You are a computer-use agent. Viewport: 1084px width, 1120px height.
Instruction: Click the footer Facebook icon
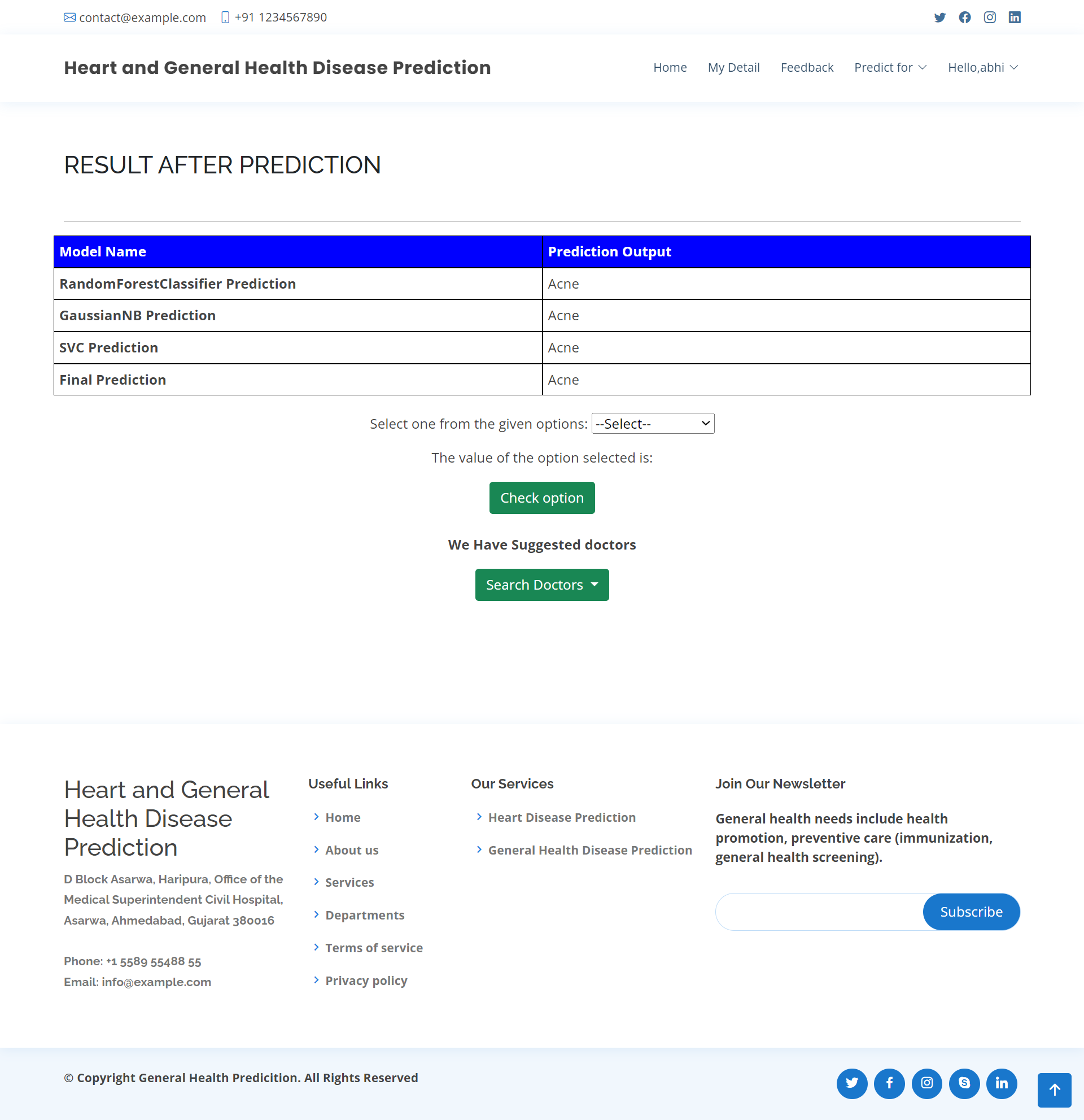click(x=889, y=1083)
